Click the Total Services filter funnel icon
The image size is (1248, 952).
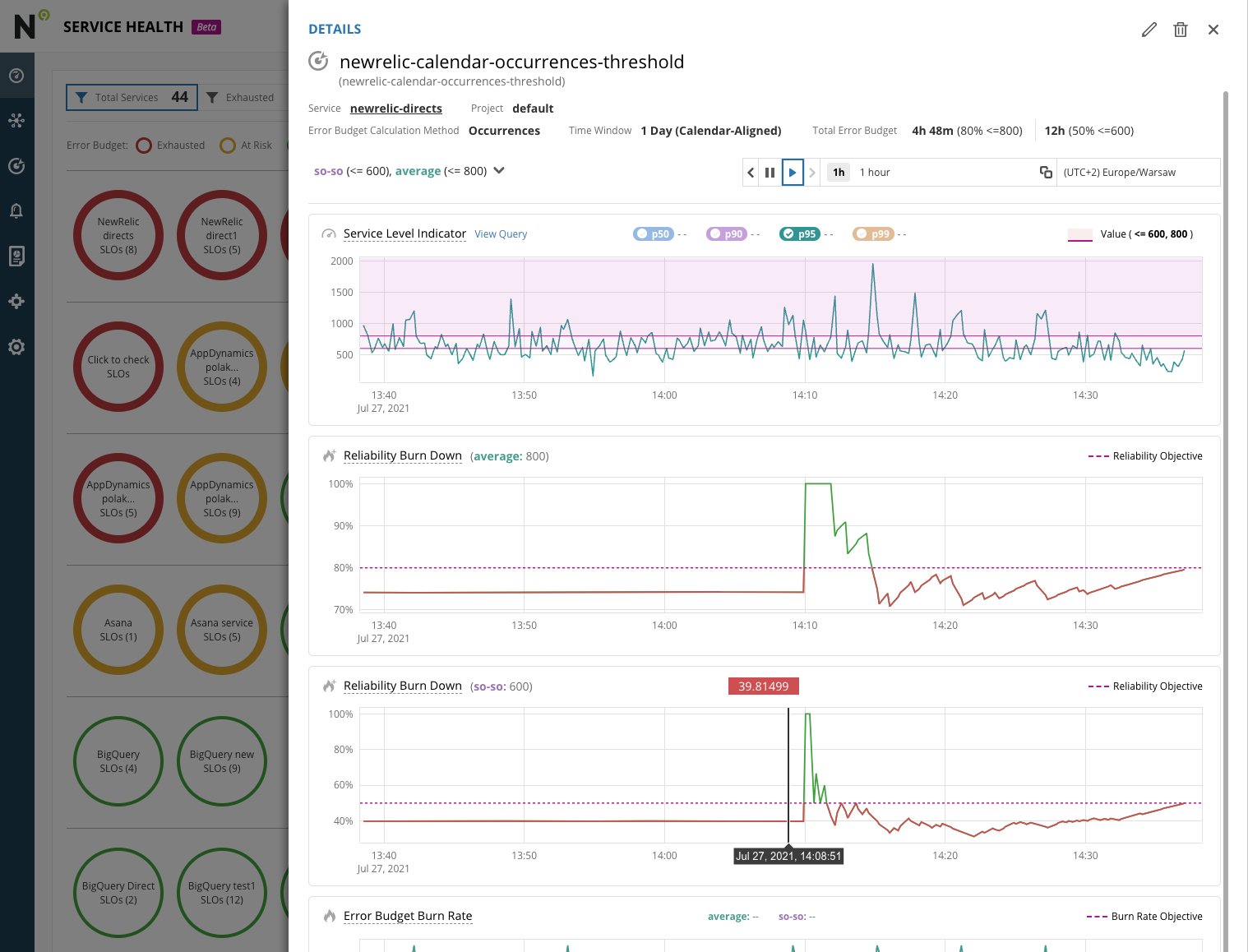point(81,97)
